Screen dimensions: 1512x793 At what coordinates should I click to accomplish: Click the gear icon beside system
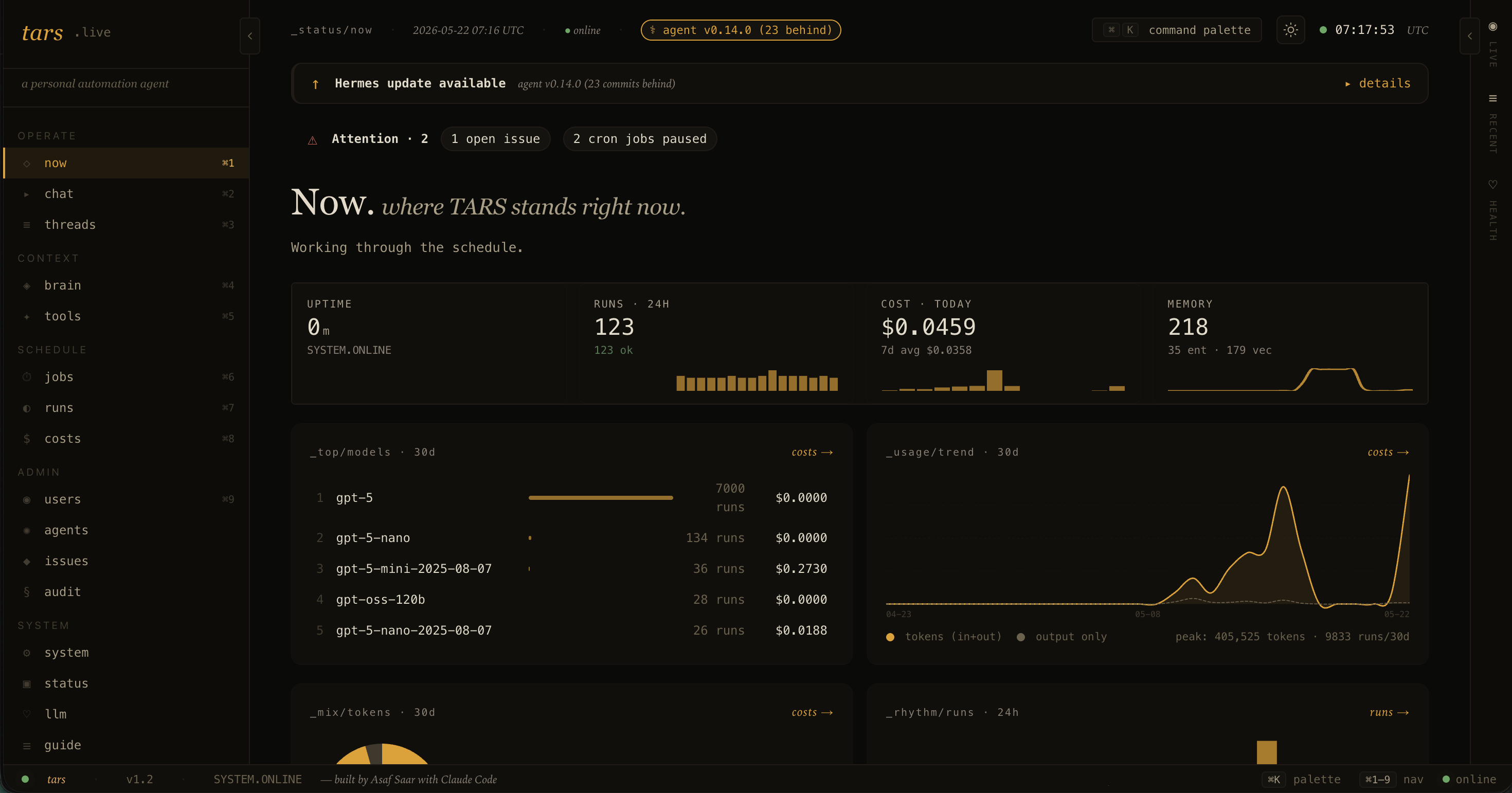point(26,653)
